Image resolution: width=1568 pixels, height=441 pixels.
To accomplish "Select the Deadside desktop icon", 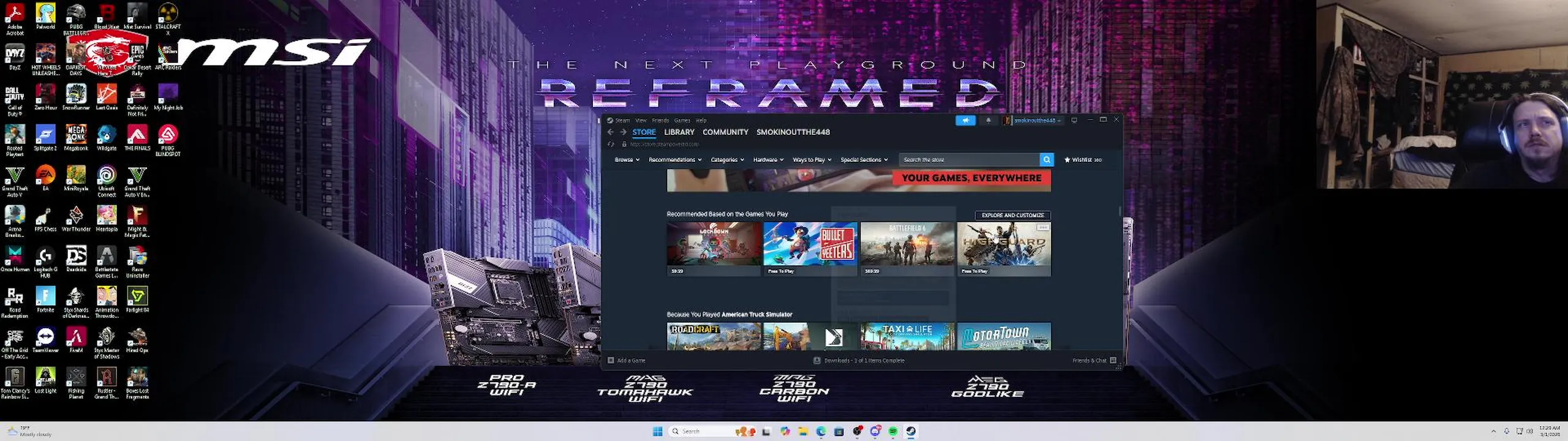I will [x=76, y=259].
